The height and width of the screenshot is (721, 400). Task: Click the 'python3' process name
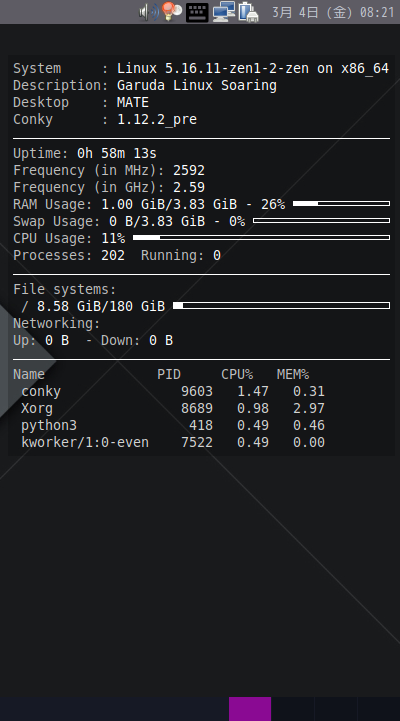[49, 425]
